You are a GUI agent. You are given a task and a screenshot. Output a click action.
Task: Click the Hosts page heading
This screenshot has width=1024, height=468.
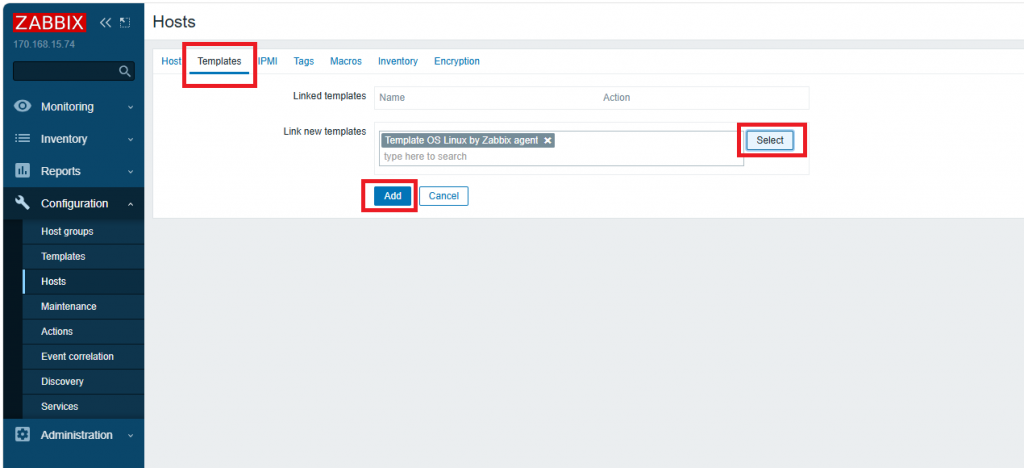coord(174,22)
